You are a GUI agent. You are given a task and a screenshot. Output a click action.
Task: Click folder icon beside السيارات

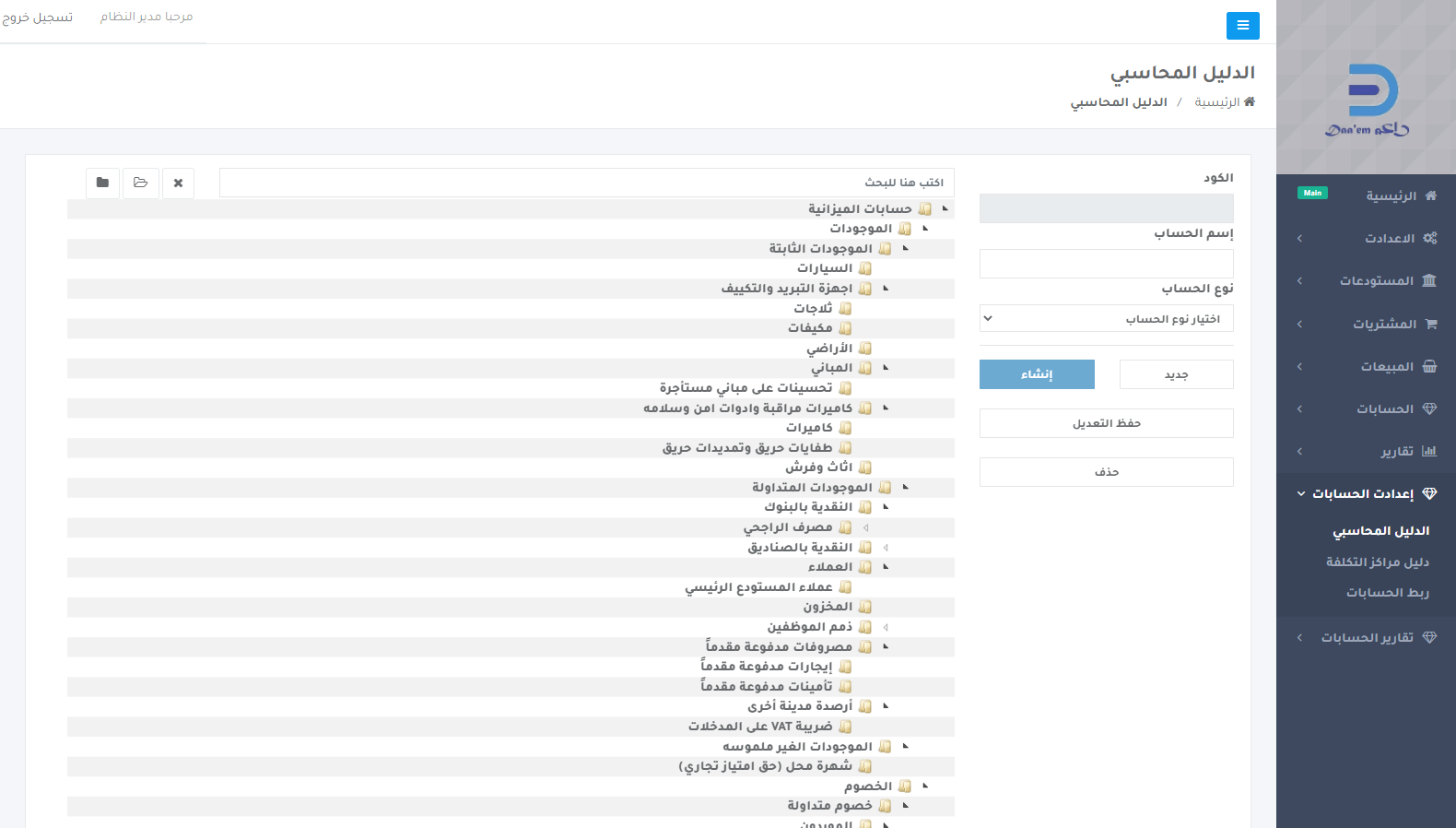coord(864,268)
